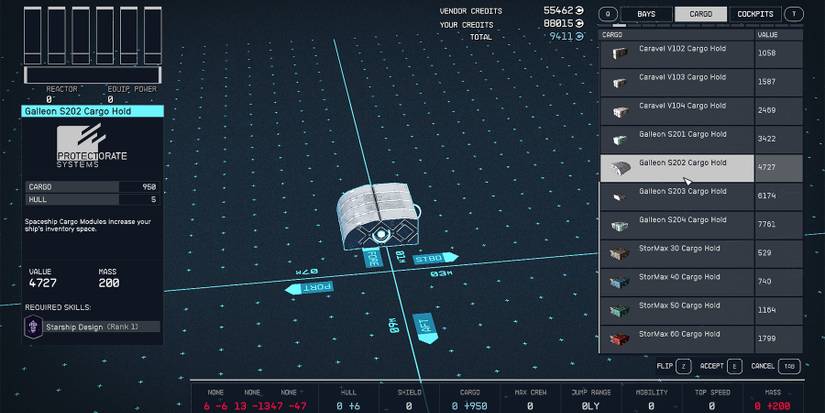Click the PORT direction marker

pyautogui.click(x=307, y=289)
